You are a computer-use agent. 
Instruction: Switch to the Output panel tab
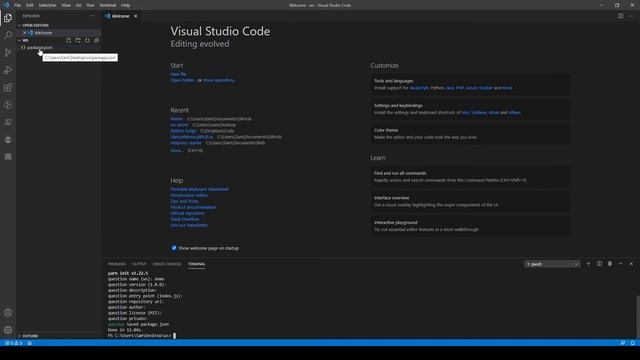[x=139, y=264]
